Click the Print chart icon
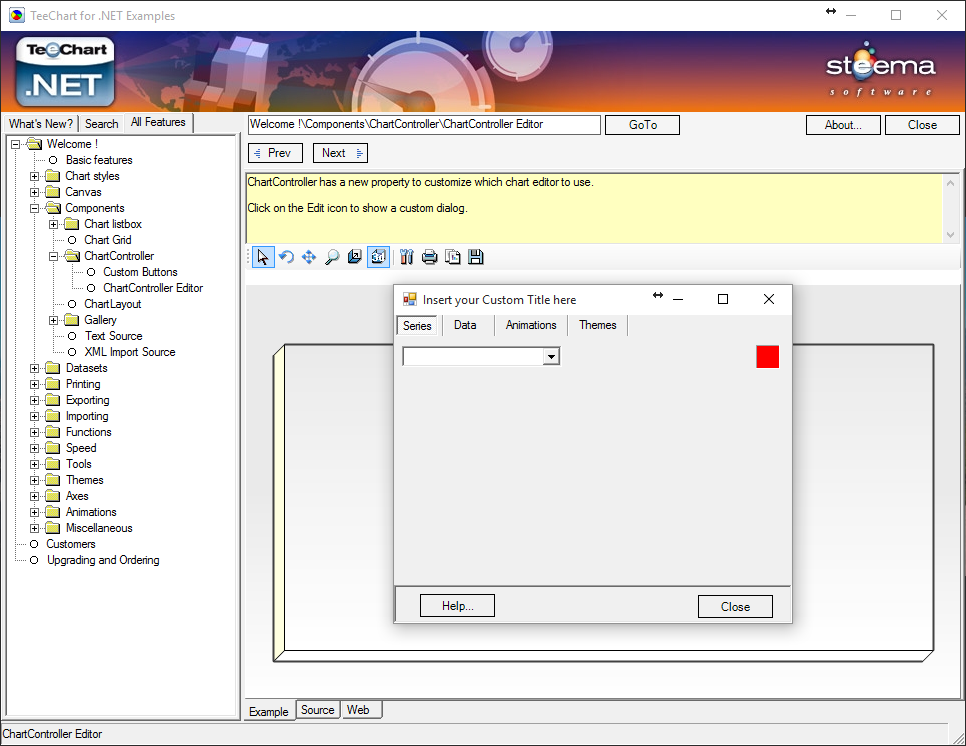966x746 pixels. click(429, 257)
